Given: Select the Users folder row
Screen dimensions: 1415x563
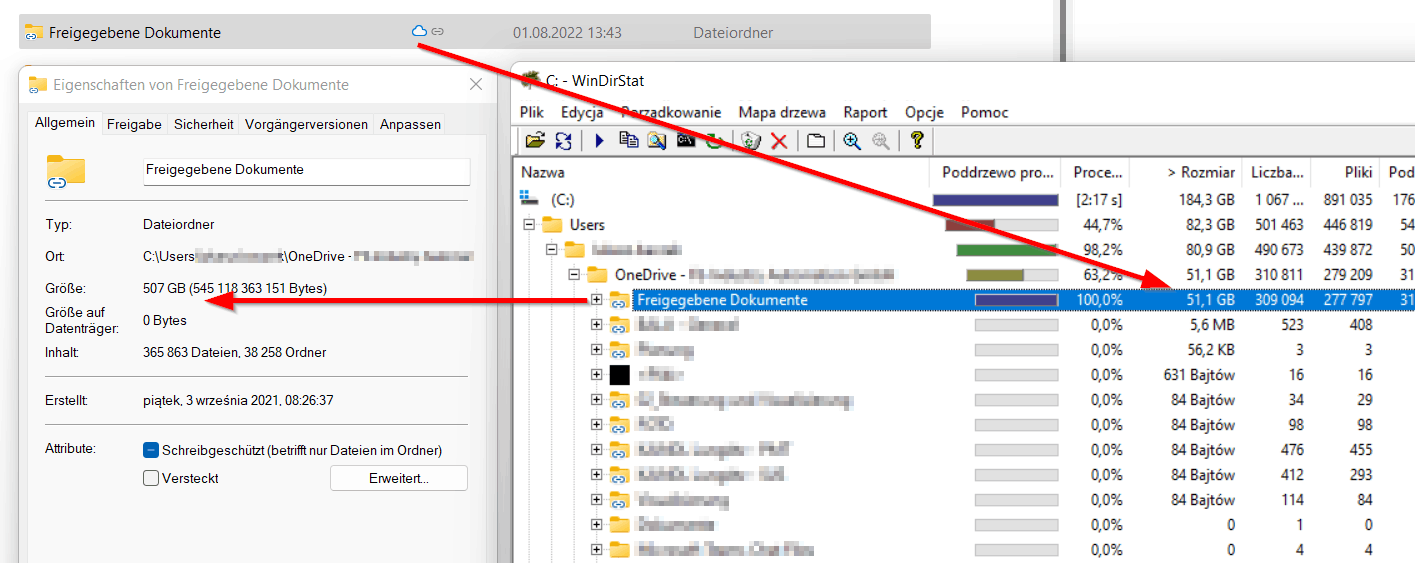Looking at the screenshot, I should [x=964, y=225].
